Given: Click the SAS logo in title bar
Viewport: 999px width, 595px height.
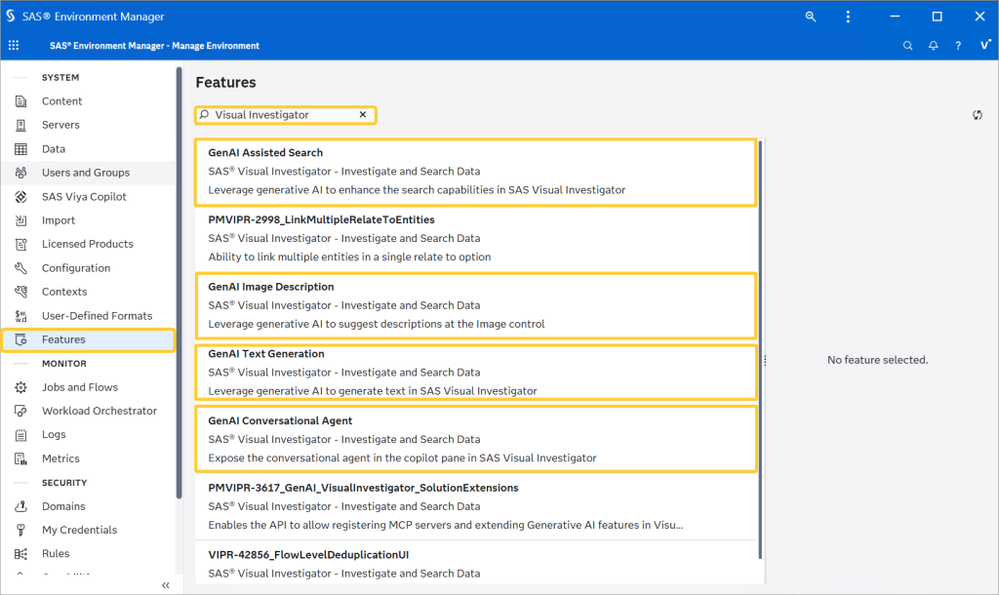Looking at the screenshot, I should [11, 16].
